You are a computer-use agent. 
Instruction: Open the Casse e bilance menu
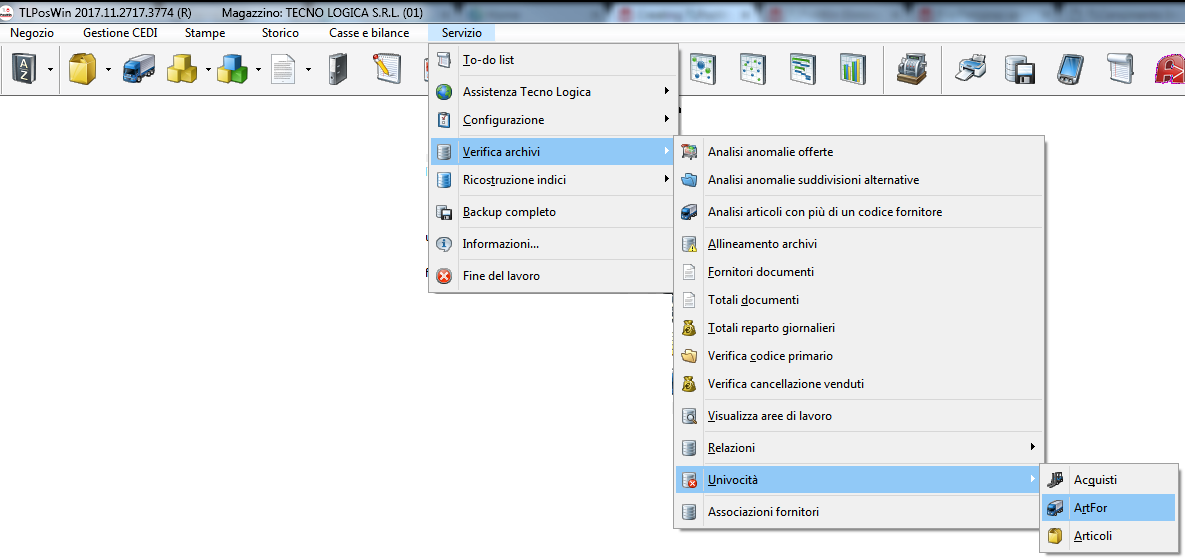point(369,33)
